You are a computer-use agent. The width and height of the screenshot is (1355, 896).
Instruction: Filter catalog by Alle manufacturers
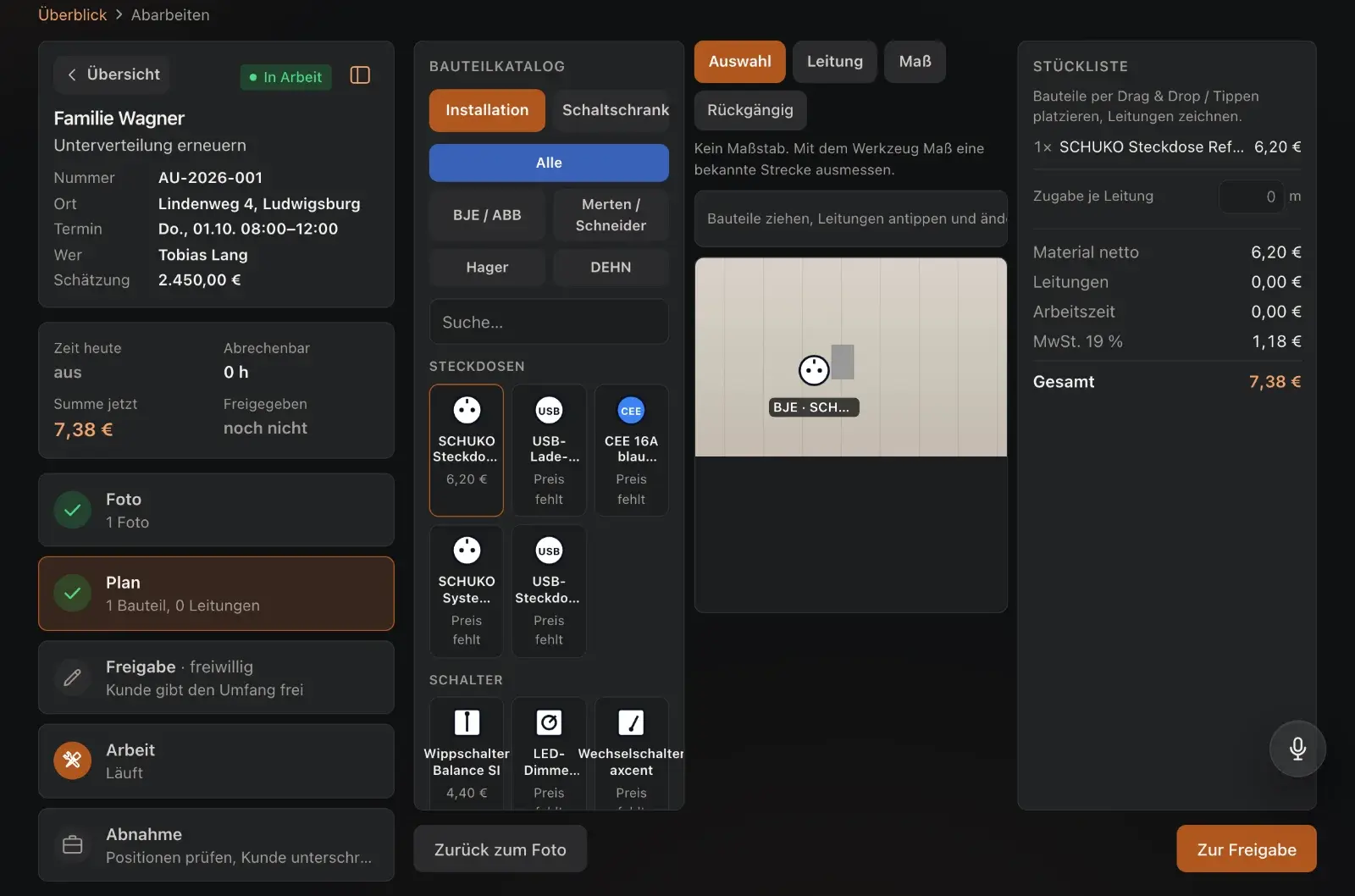549,163
